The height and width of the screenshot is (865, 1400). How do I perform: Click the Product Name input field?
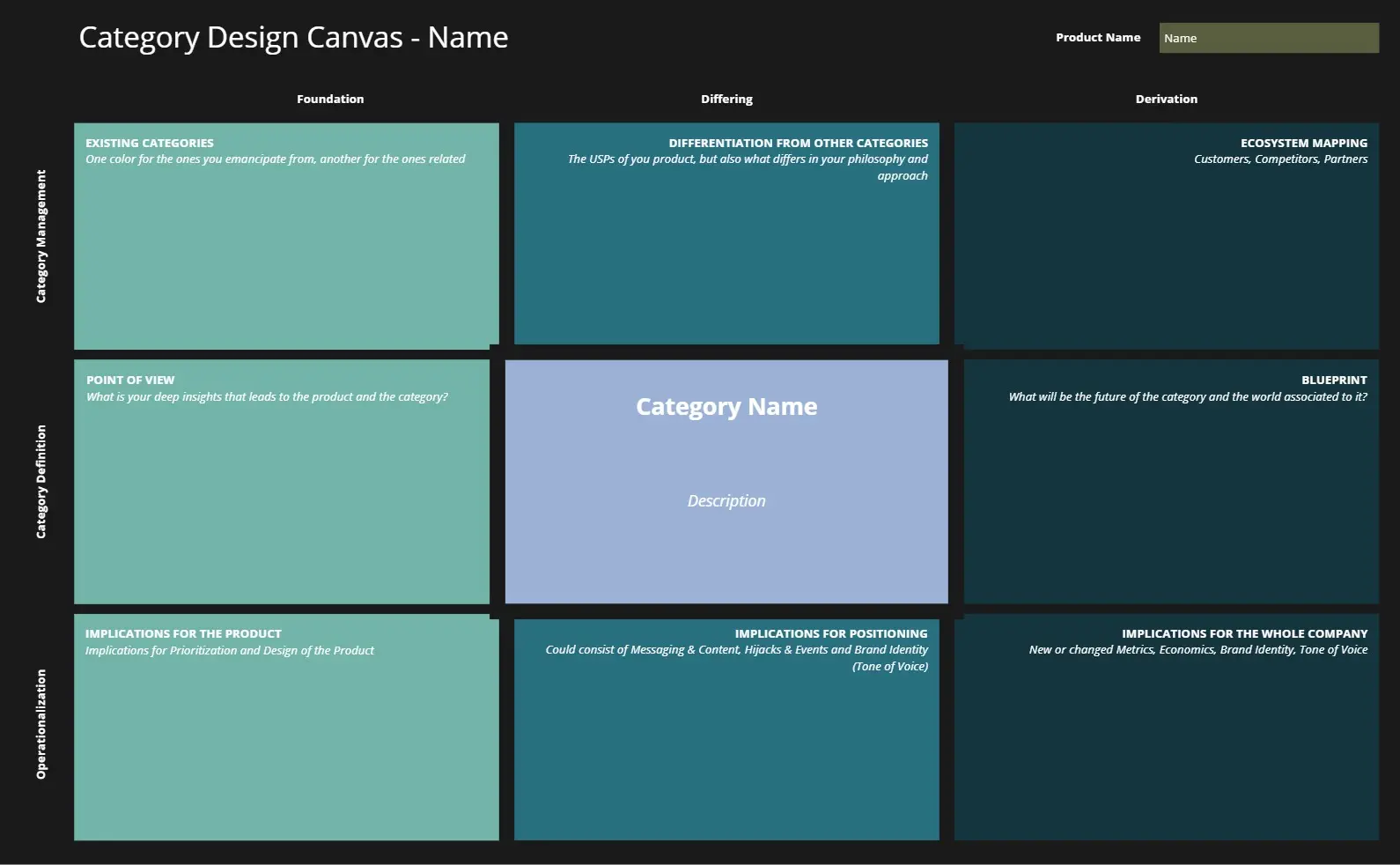(x=1269, y=38)
